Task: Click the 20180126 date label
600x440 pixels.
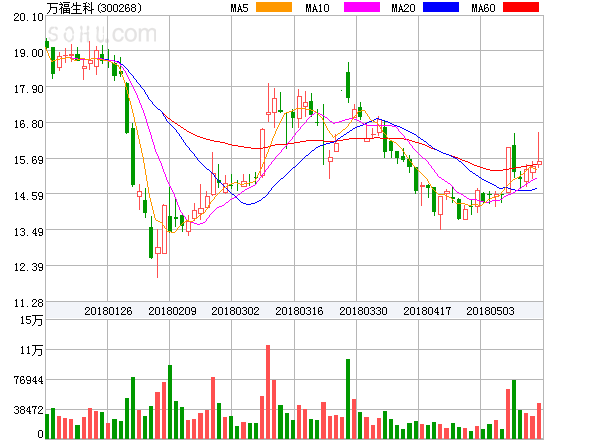Action: click(108, 311)
